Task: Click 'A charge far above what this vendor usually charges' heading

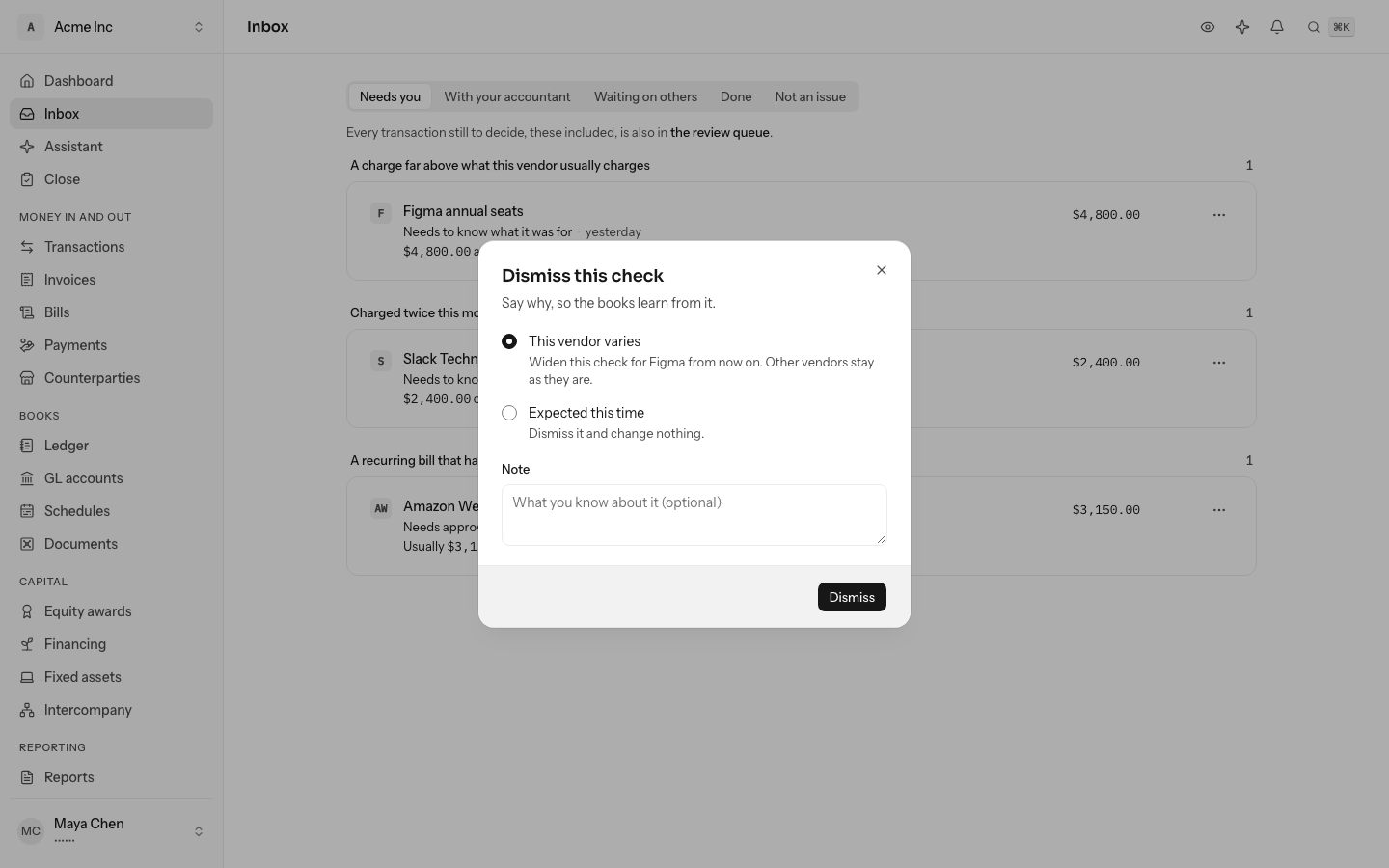Action: pyautogui.click(x=500, y=166)
